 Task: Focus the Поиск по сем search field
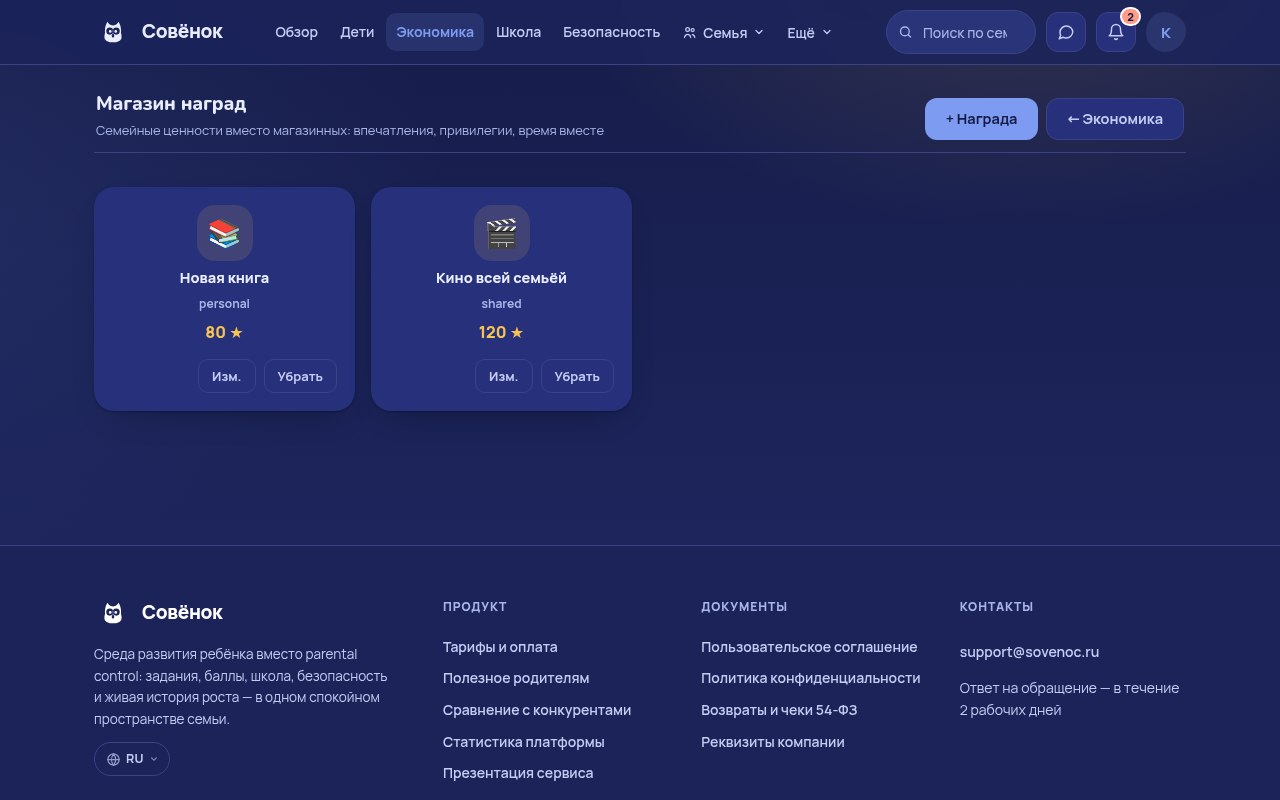coord(961,32)
